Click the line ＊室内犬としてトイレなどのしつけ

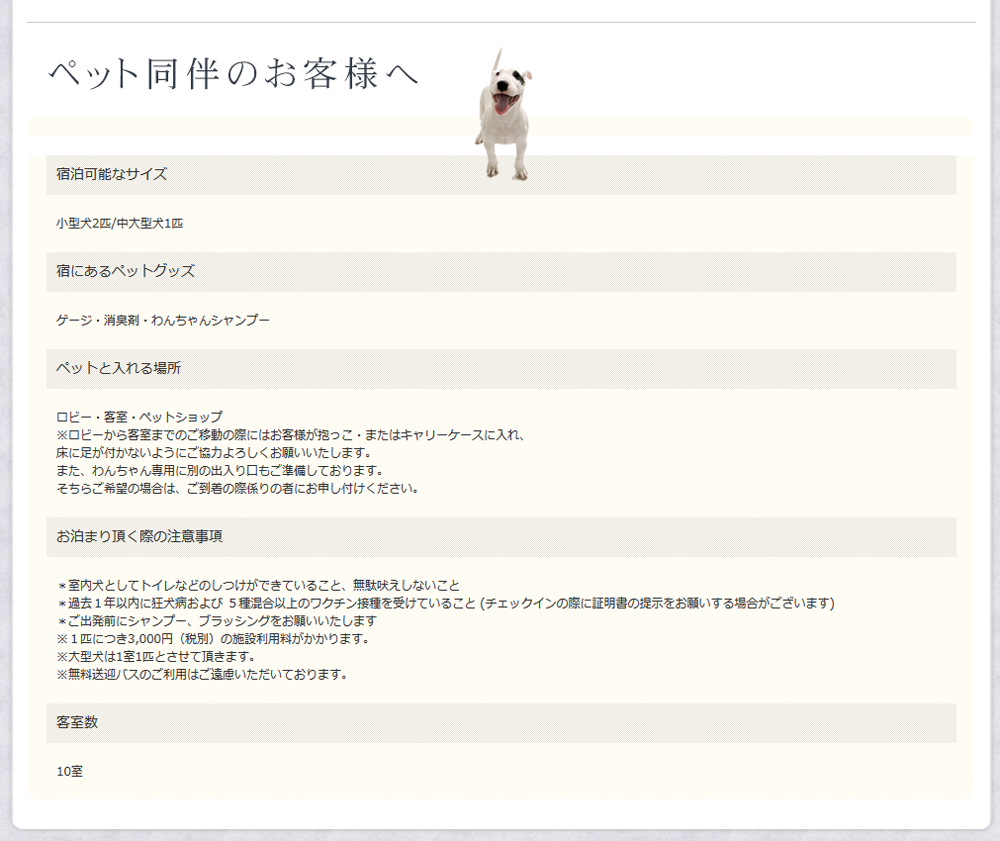tap(258, 585)
